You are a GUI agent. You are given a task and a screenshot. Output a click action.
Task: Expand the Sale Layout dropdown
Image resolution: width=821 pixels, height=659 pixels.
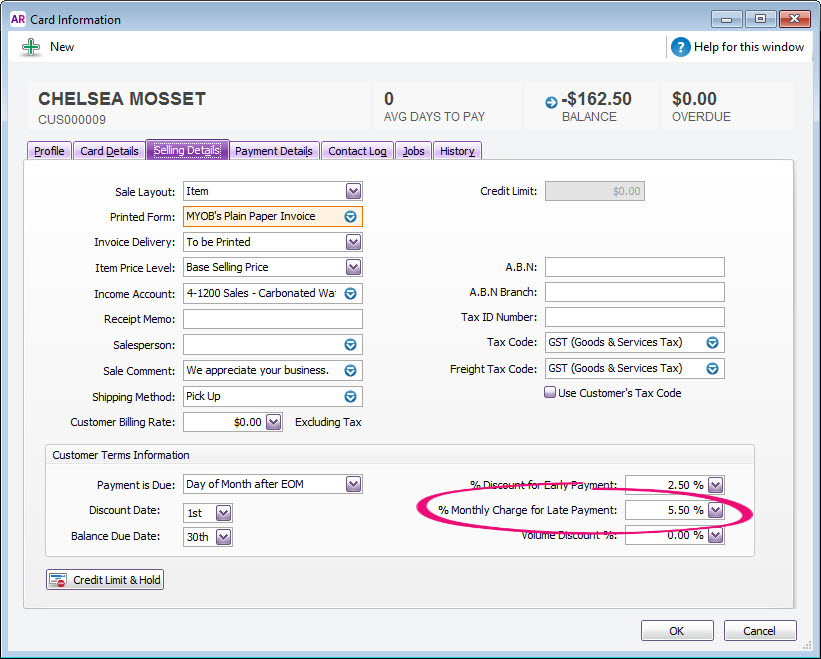tap(353, 191)
